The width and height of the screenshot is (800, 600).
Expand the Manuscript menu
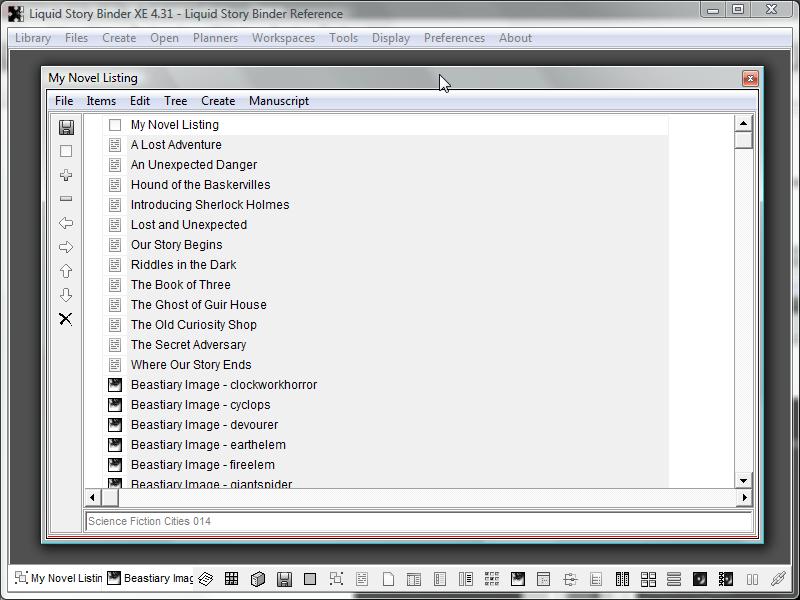click(x=278, y=101)
